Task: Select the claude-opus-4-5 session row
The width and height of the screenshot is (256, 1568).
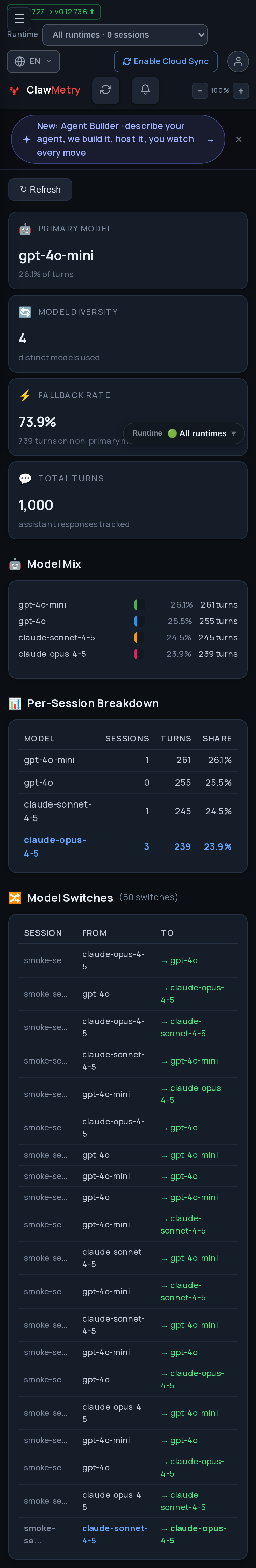Action: (128, 846)
